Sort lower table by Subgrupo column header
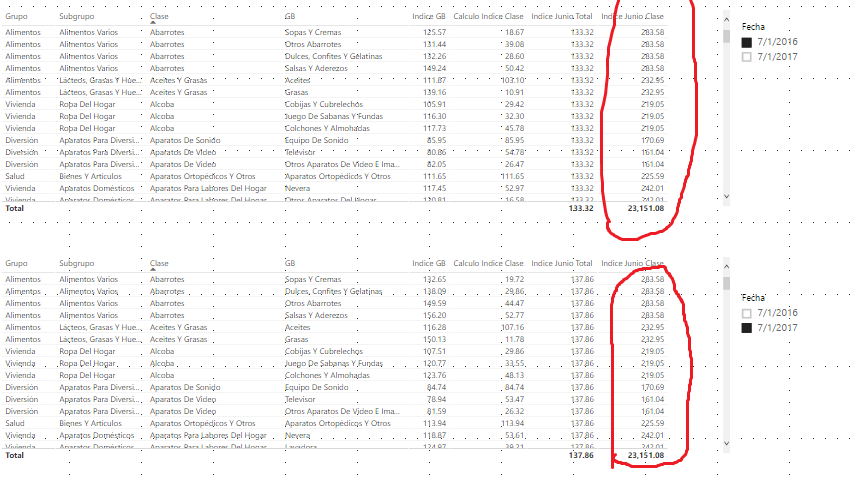 76,263
